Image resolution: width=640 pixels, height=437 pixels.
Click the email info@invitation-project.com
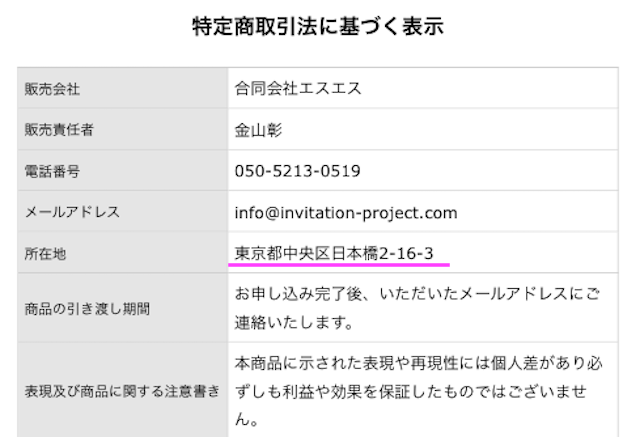tap(346, 213)
